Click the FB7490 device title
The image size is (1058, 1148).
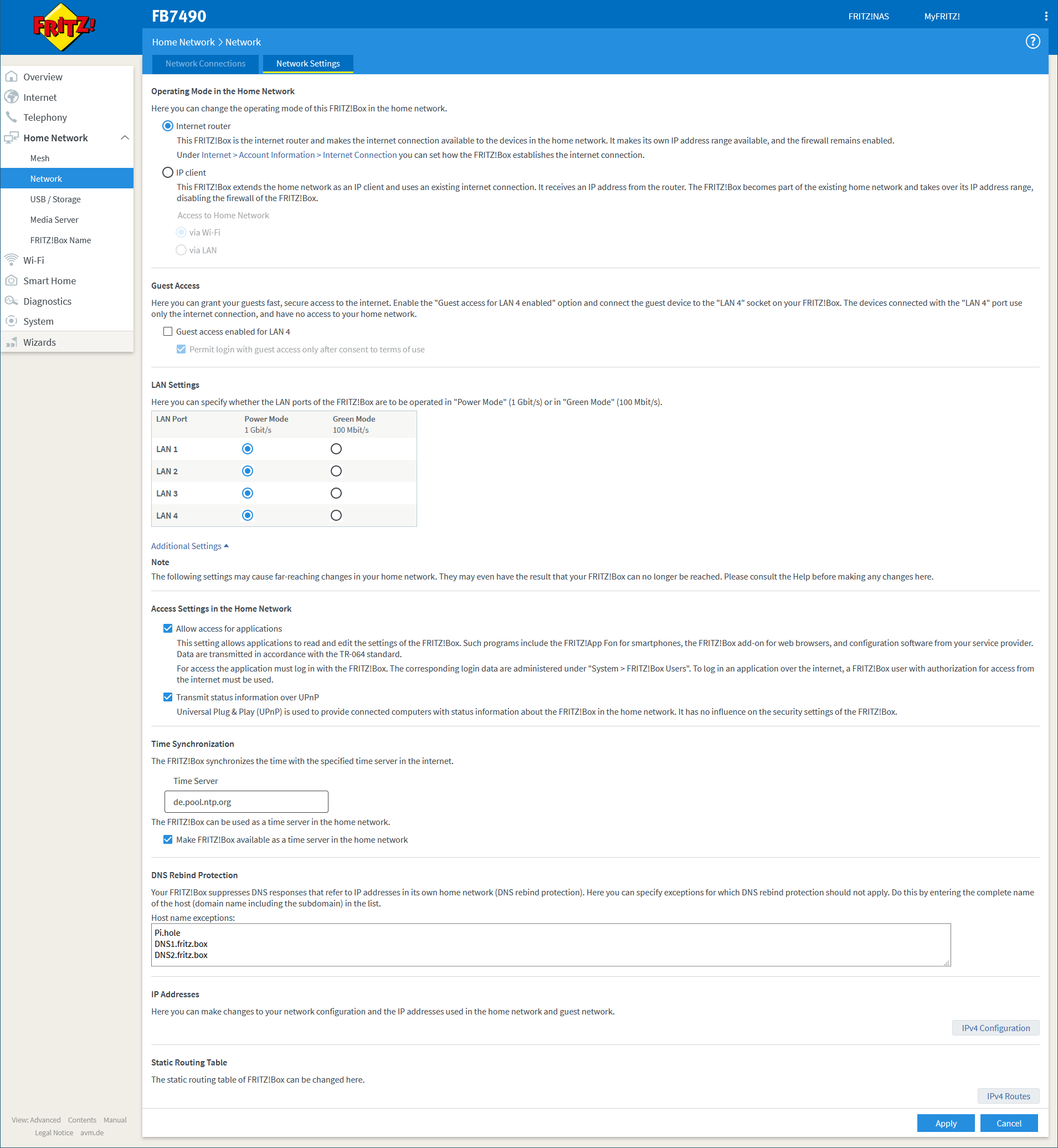coord(179,16)
